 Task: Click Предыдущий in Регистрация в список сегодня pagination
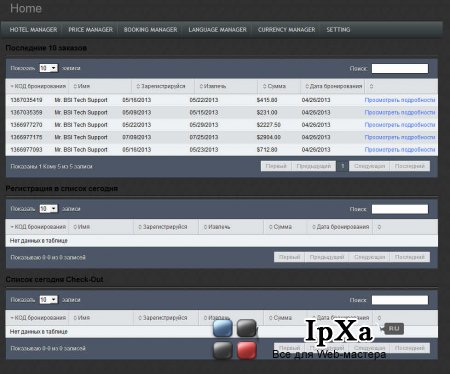click(x=327, y=257)
